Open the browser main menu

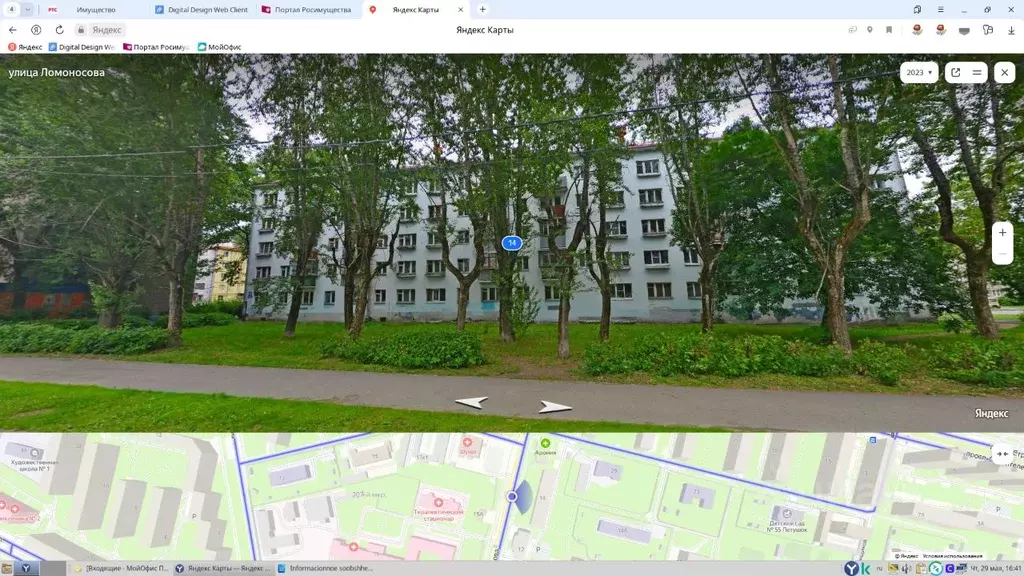pos(940,10)
